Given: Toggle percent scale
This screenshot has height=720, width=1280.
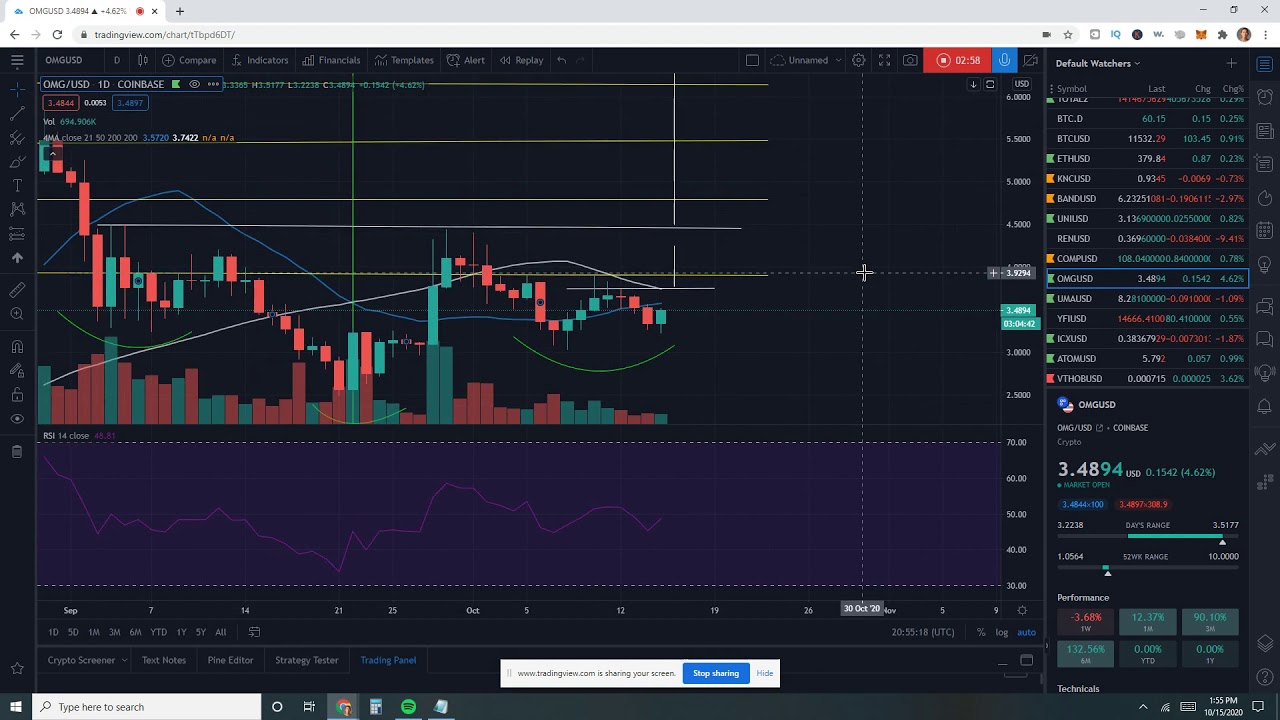Looking at the screenshot, I should click(x=981, y=632).
